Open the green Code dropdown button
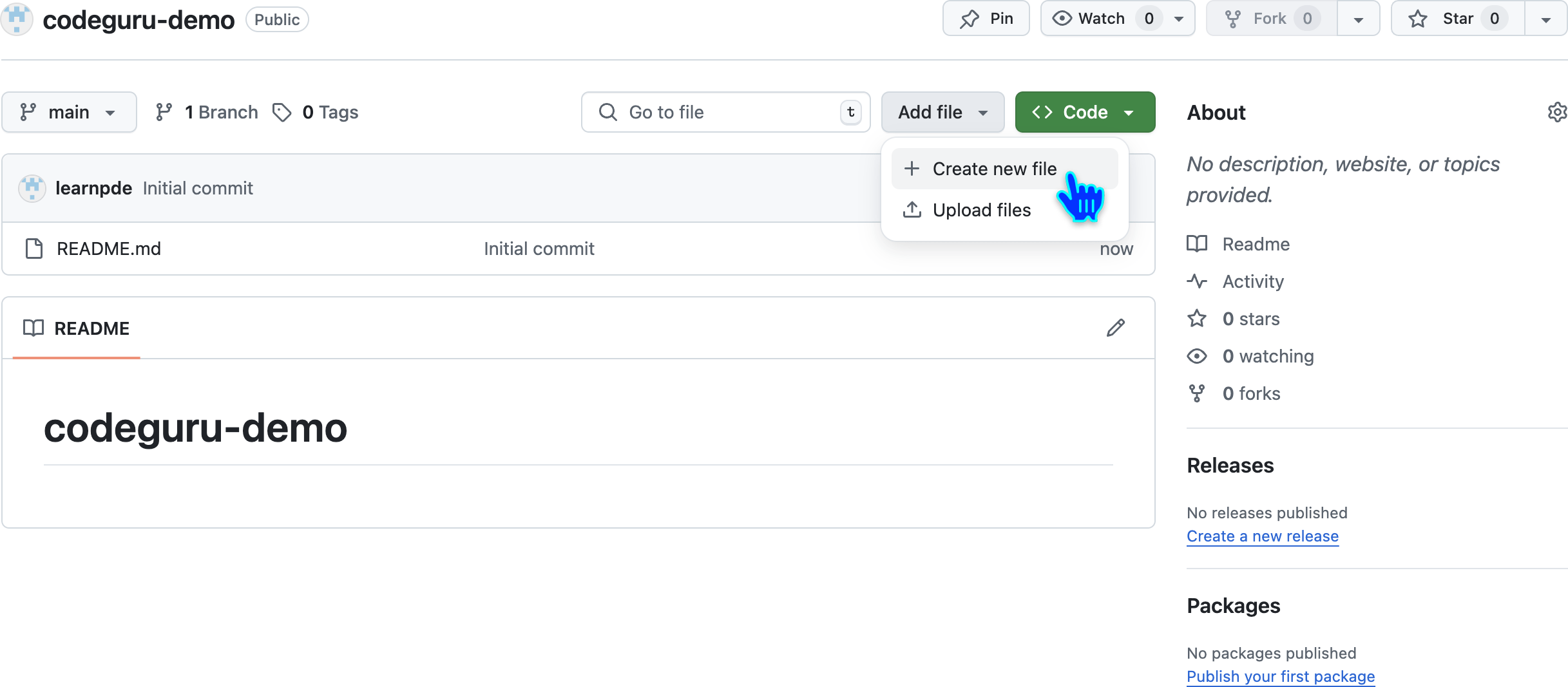This screenshot has height=687, width=1568. point(1085,112)
